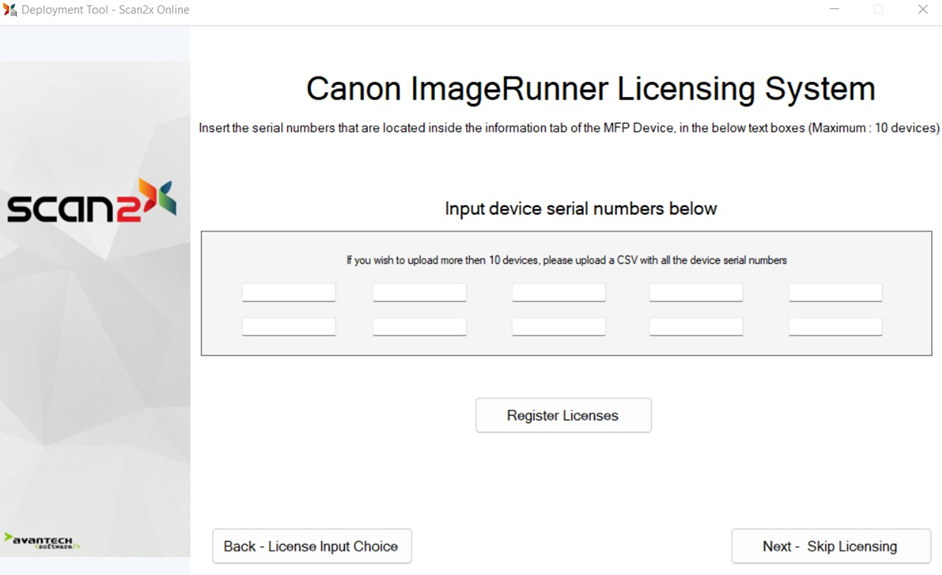Screen dimensions: 942x575
Task: Click the fourth serial number box, bottom row
Action: 695,326
